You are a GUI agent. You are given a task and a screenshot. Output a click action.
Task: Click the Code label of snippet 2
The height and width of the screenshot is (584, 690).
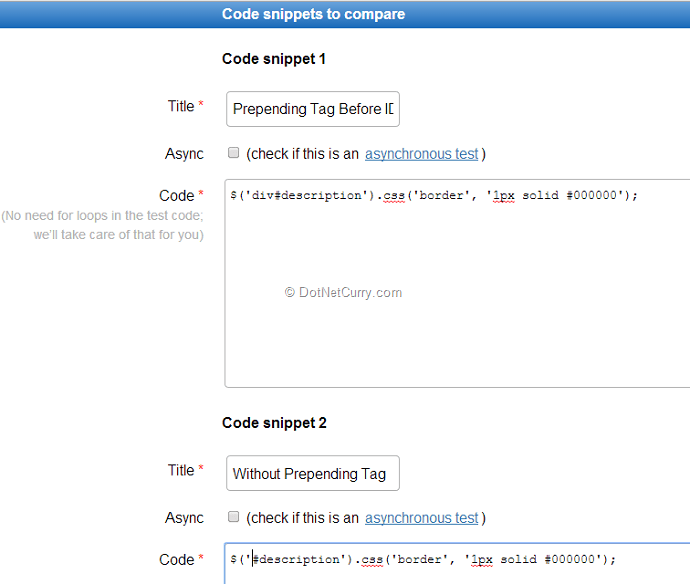point(177,560)
